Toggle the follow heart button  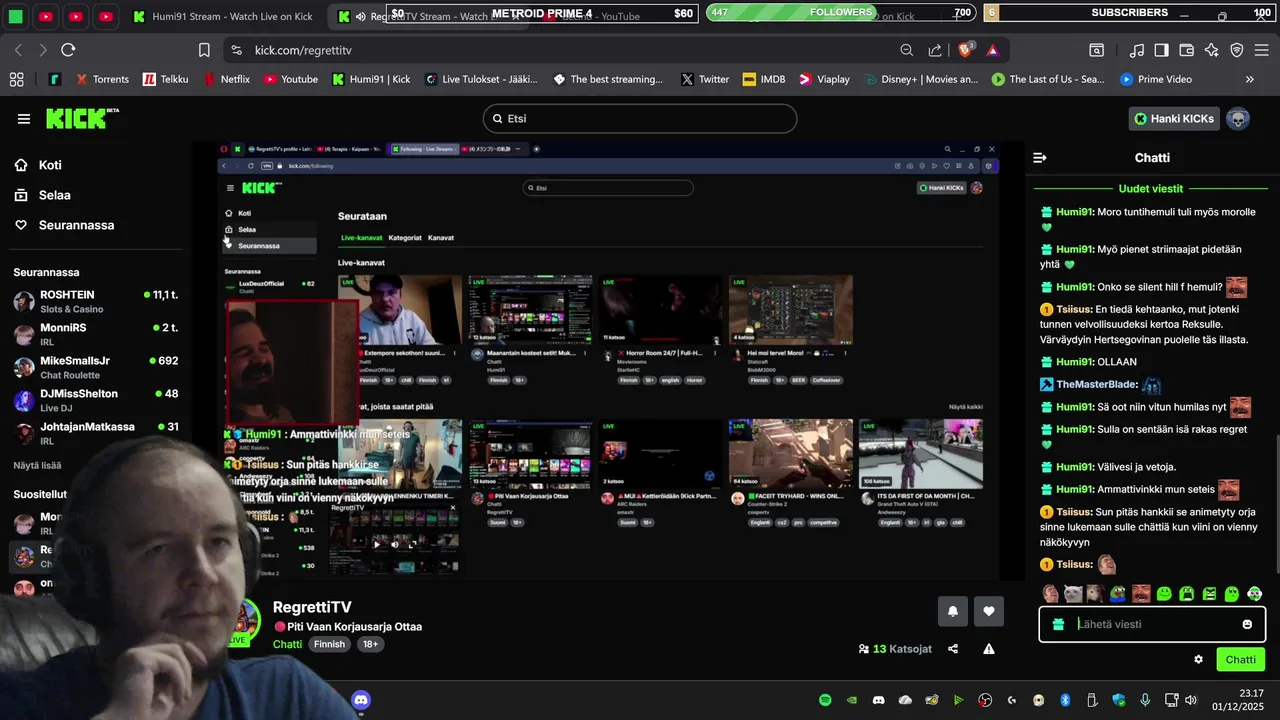click(x=989, y=611)
